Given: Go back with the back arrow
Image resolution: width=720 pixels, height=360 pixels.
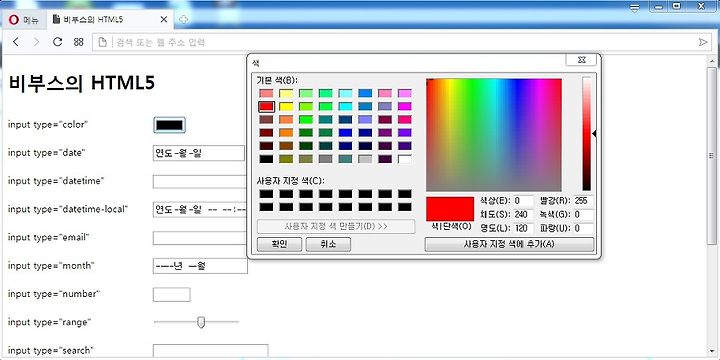Looking at the screenshot, I should point(16,42).
